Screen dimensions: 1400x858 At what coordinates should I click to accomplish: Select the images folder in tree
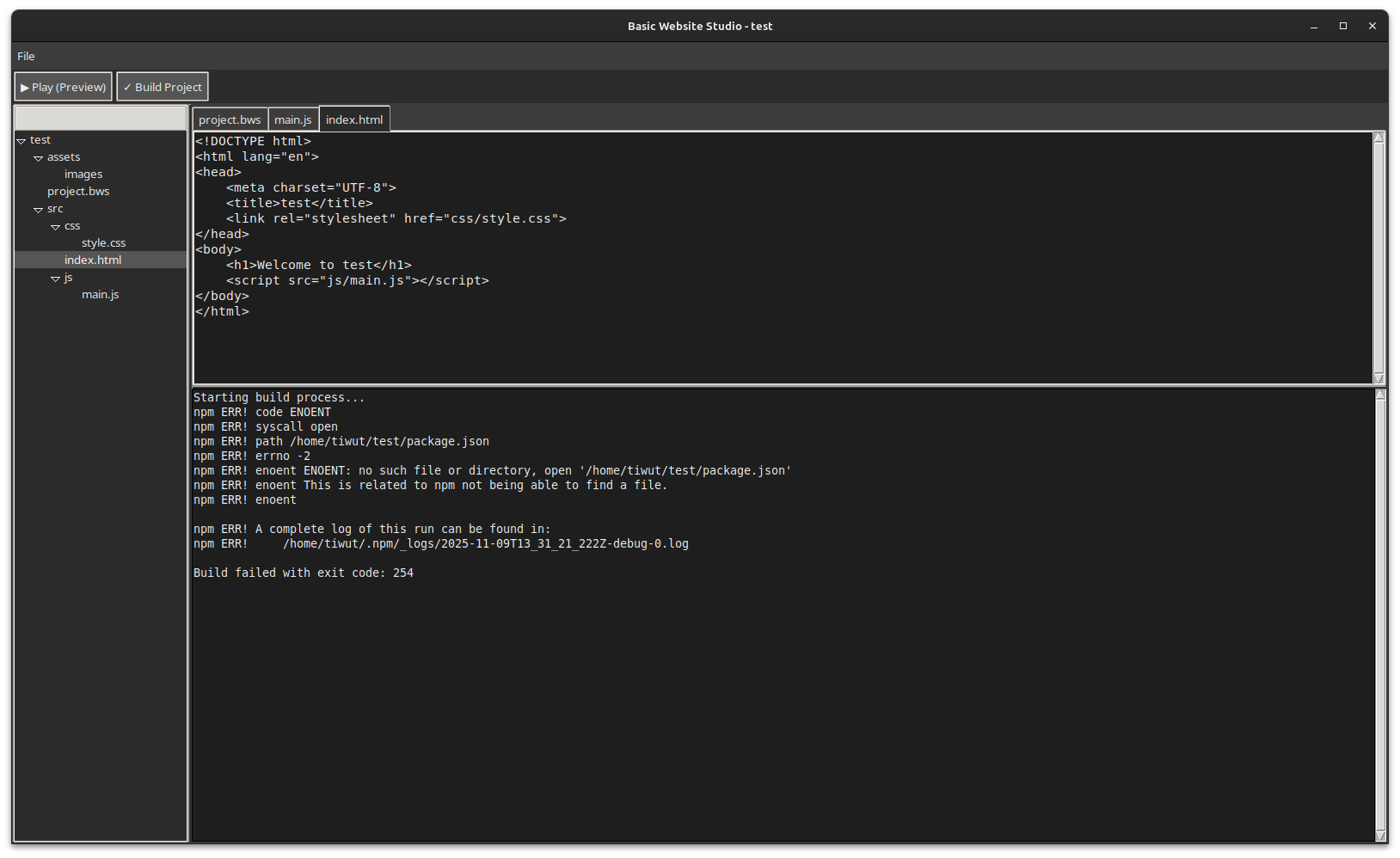83,174
